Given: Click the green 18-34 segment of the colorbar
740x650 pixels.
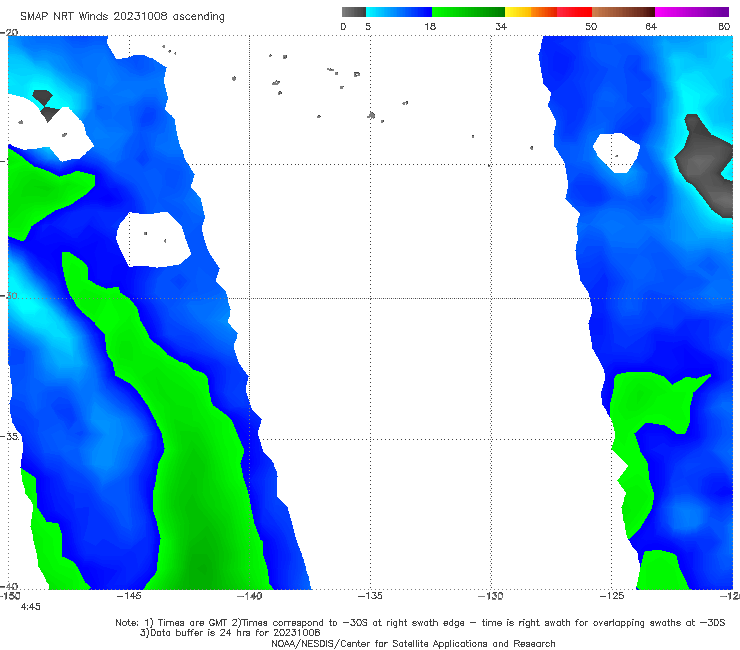Looking at the screenshot, I should [x=469, y=12].
